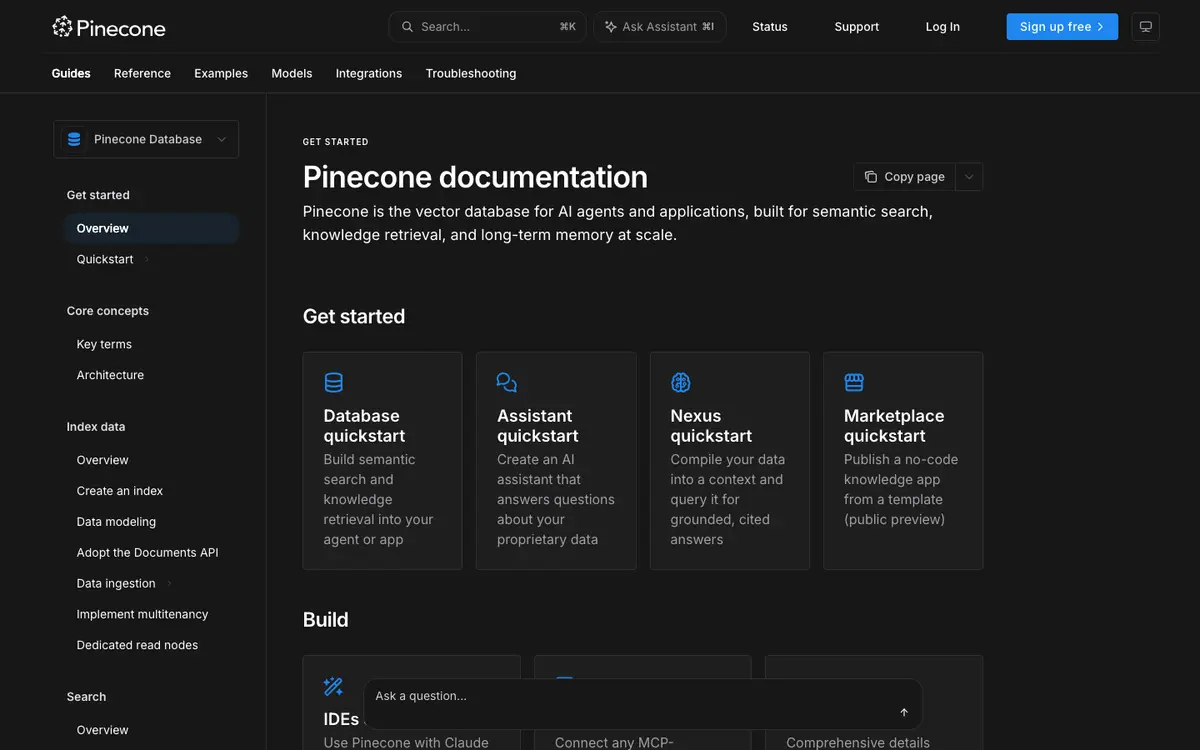Open the Guides tab
The image size is (1200, 750).
71,73
